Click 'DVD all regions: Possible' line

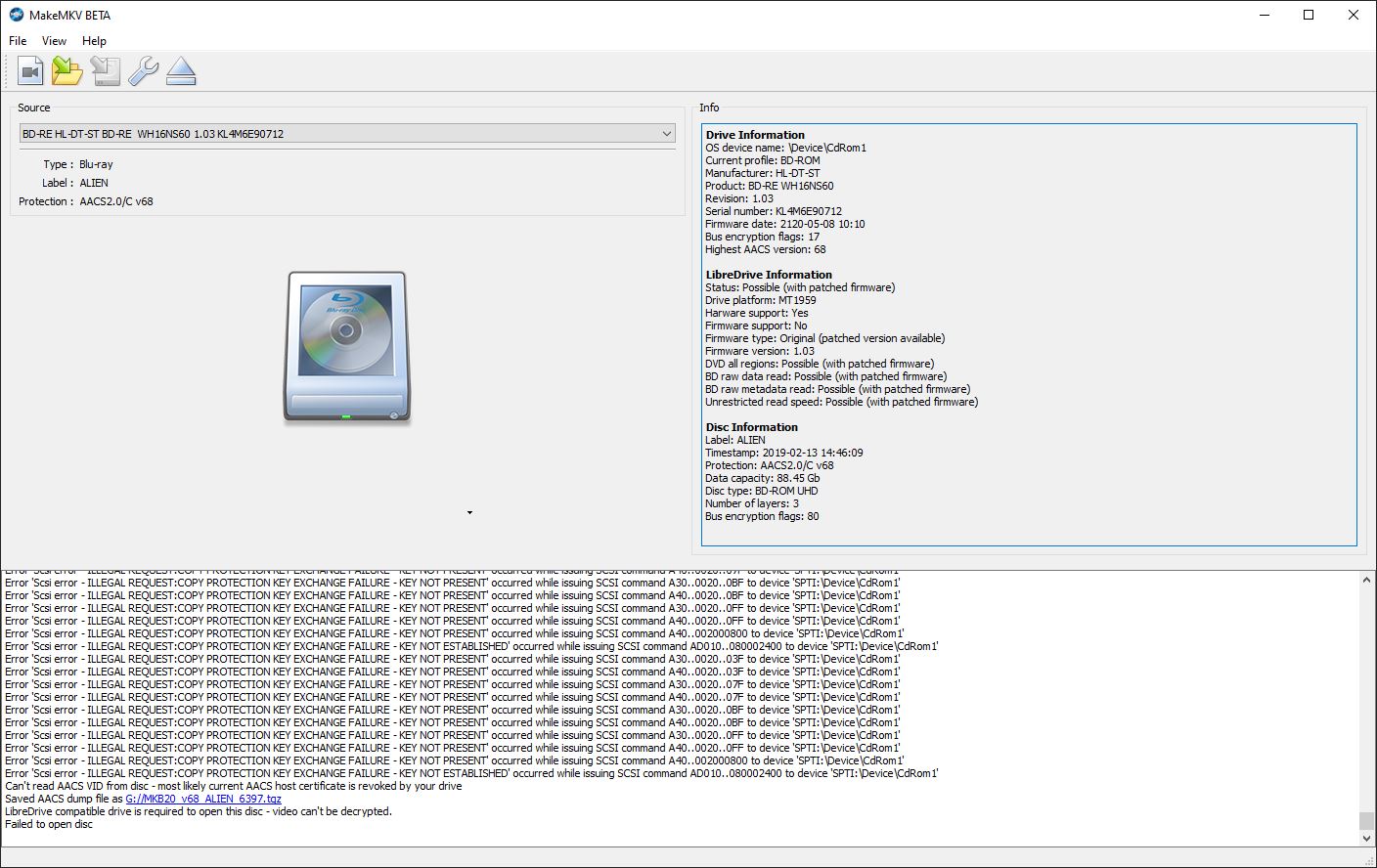tap(820, 364)
